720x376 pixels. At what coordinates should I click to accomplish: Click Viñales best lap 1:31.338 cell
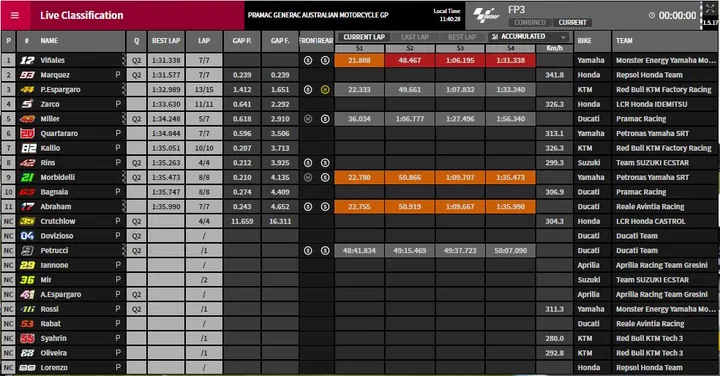(x=166, y=60)
